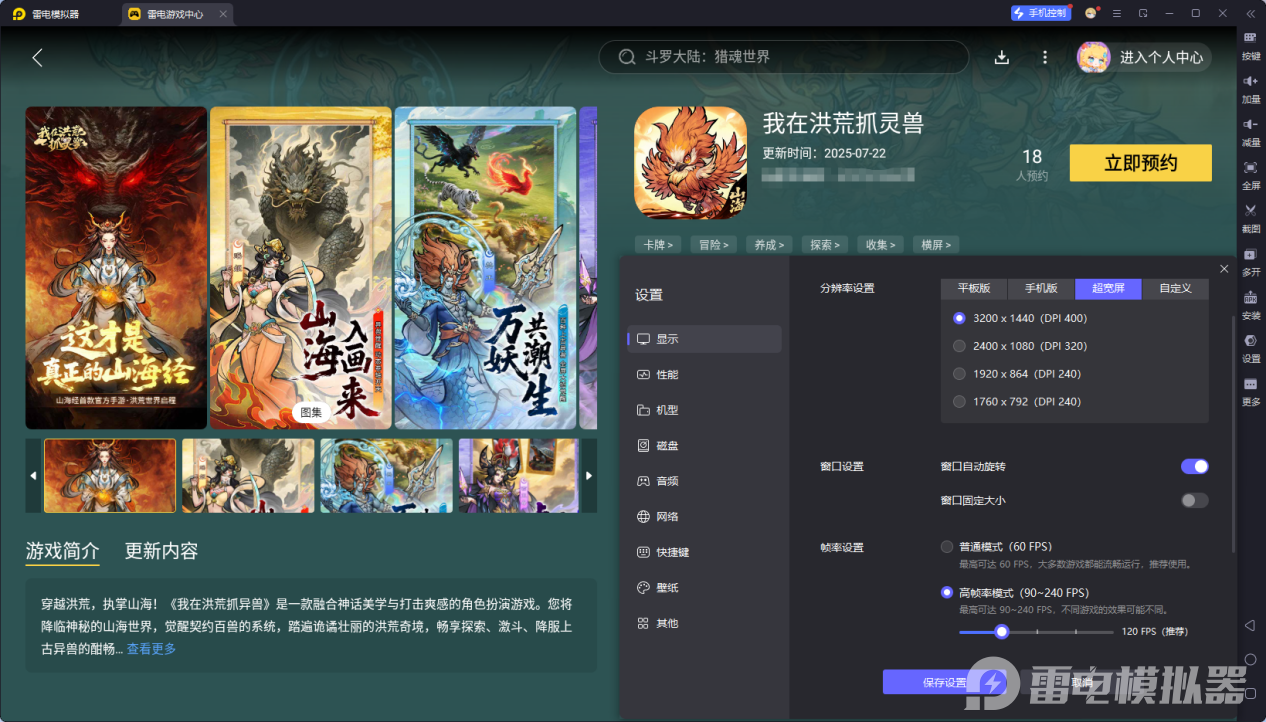Click the FPS slider handle
The width and height of the screenshot is (1266, 722).
(1001, 632)
